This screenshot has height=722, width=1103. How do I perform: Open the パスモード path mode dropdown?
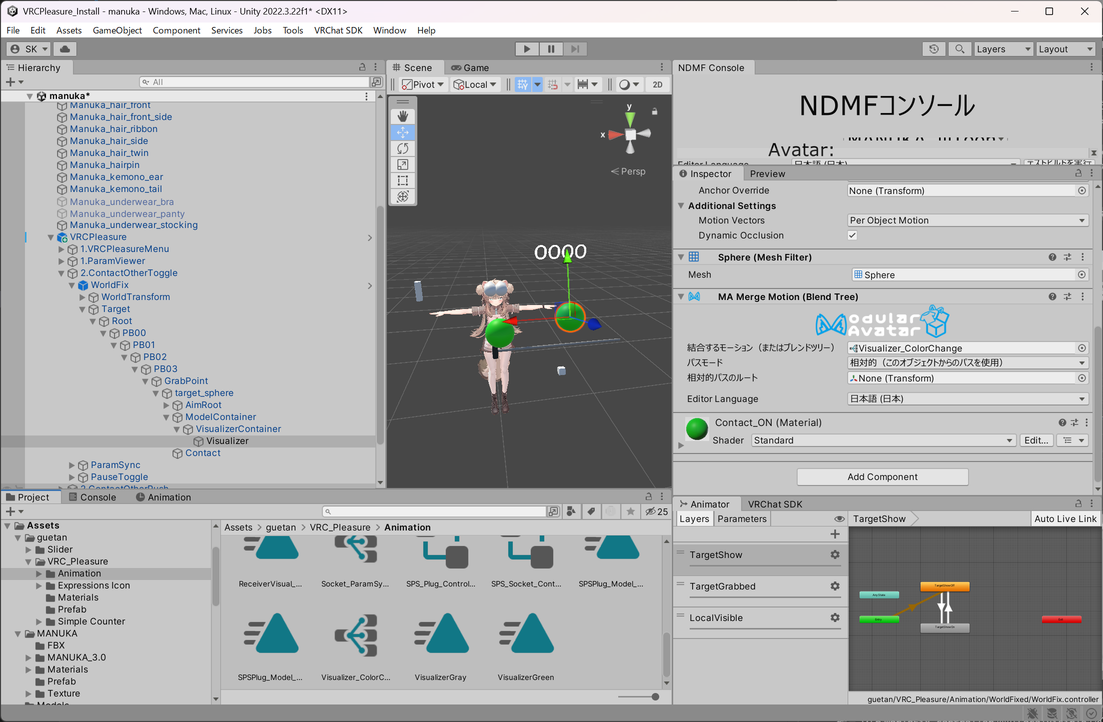[967, 362]
